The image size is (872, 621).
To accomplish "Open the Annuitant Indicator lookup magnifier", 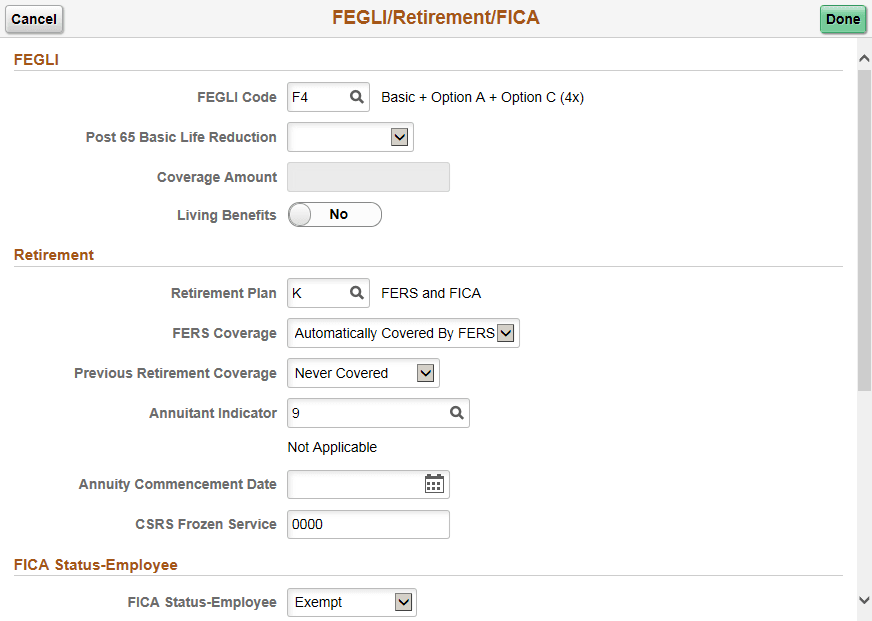I will [457, 413].
